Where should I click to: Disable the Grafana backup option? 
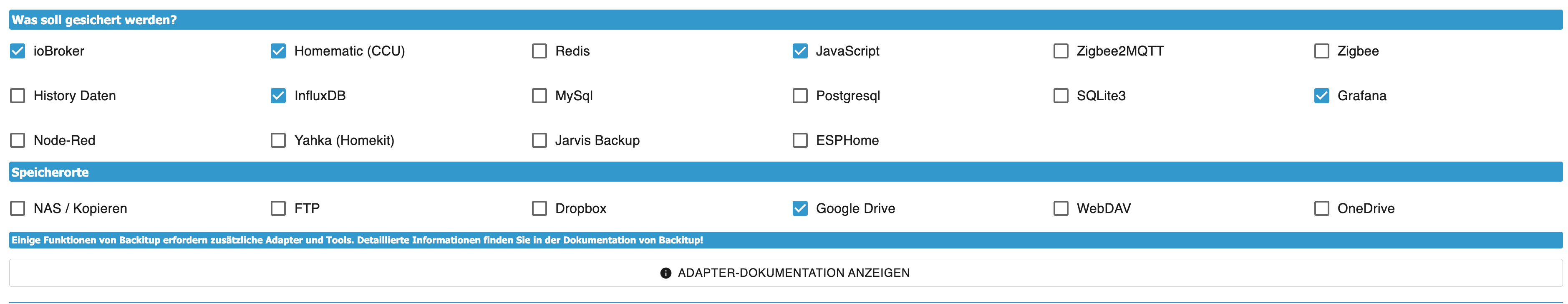pos(1321,96)
